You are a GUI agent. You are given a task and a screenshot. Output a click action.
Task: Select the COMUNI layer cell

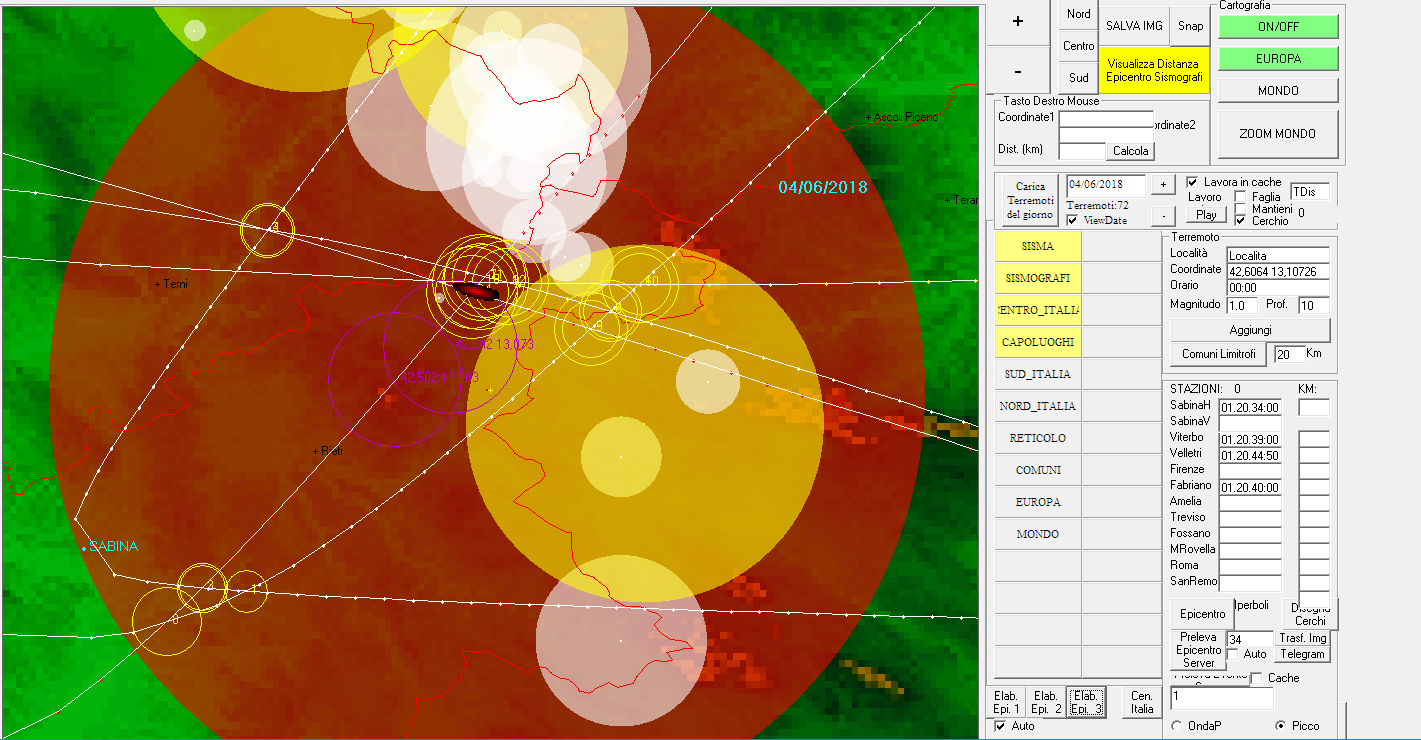[x=1038, y=470]
